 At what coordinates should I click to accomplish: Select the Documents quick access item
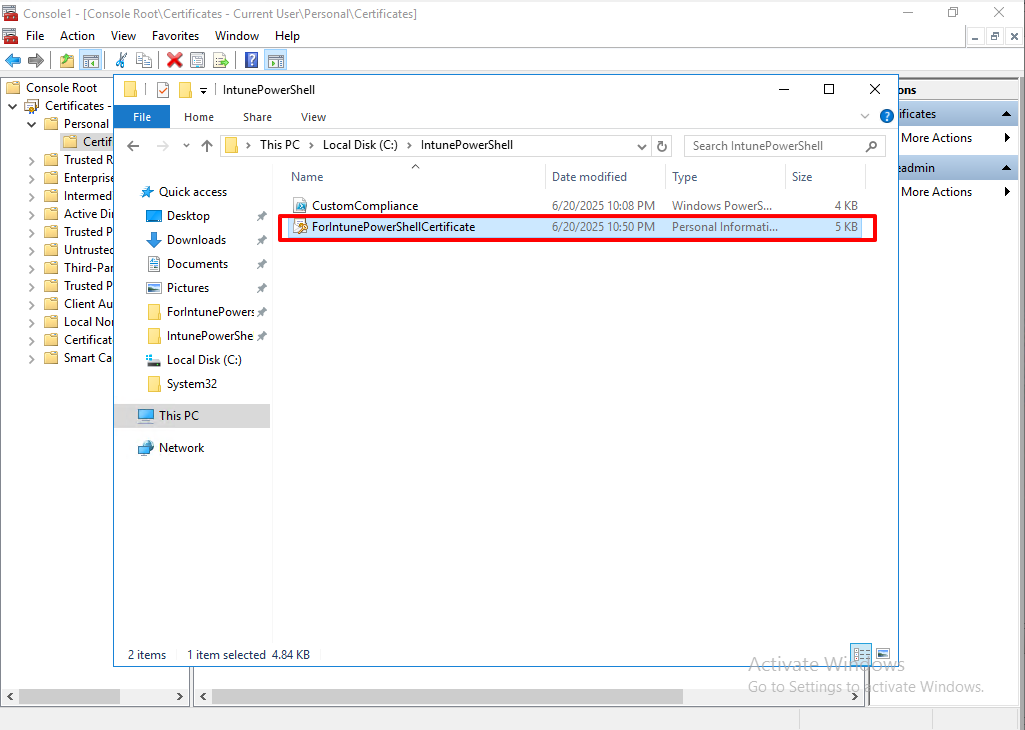coord(197,264)
